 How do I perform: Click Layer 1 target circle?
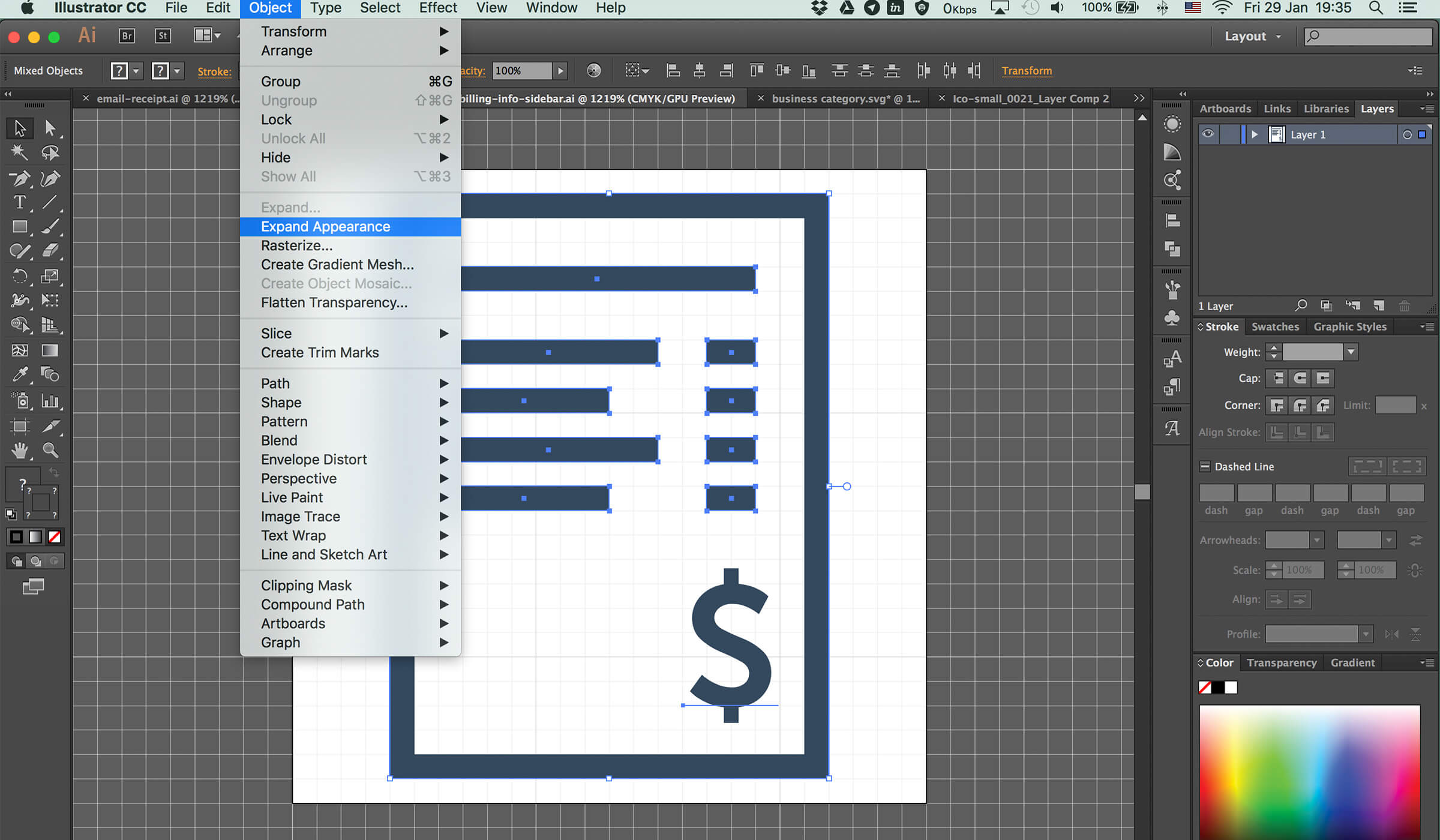[x=1407, y=134]
